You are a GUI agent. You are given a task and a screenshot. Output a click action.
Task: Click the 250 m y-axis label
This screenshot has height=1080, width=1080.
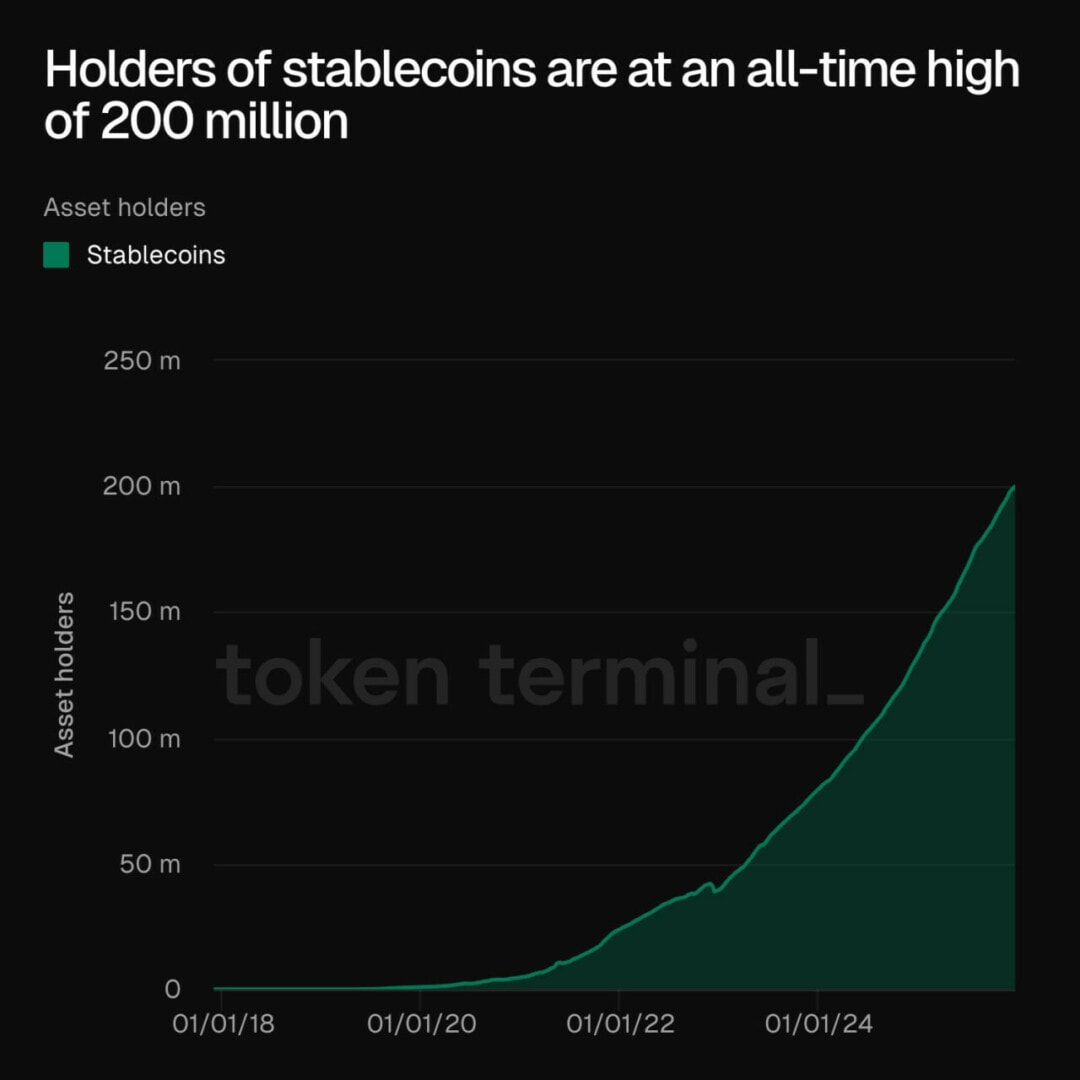click(142, 360)
